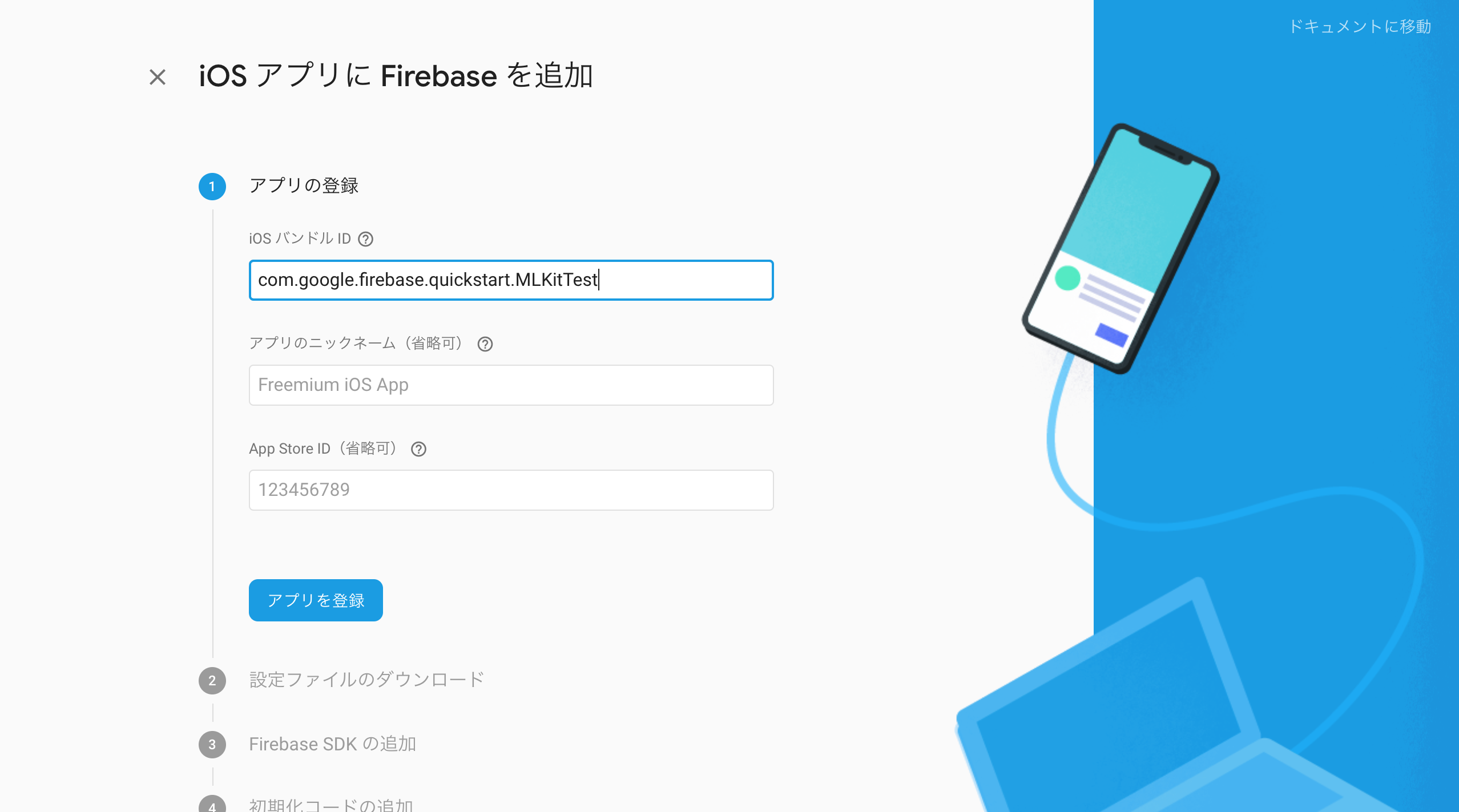
Task: Close the add Firebase to iOS dialog
Action: click(x=158, y=76)
